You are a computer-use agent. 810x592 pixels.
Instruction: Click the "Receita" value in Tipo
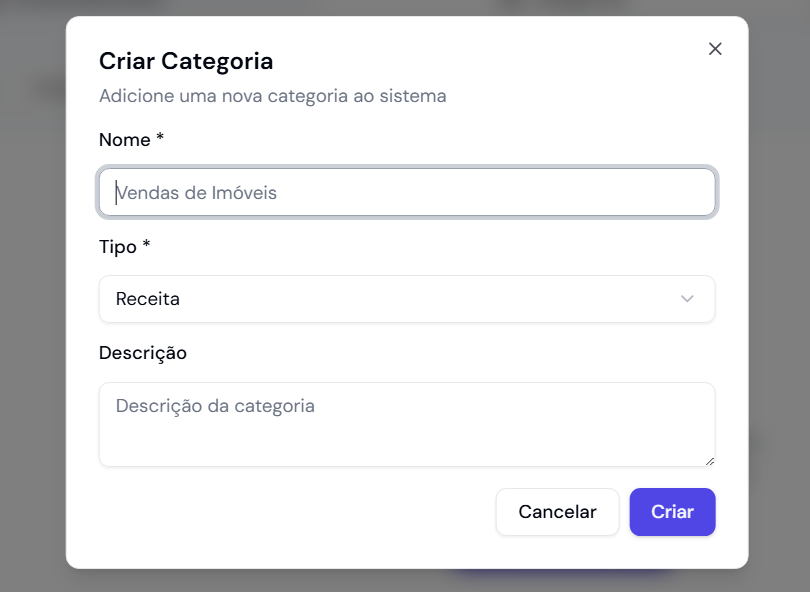[148, 299]
